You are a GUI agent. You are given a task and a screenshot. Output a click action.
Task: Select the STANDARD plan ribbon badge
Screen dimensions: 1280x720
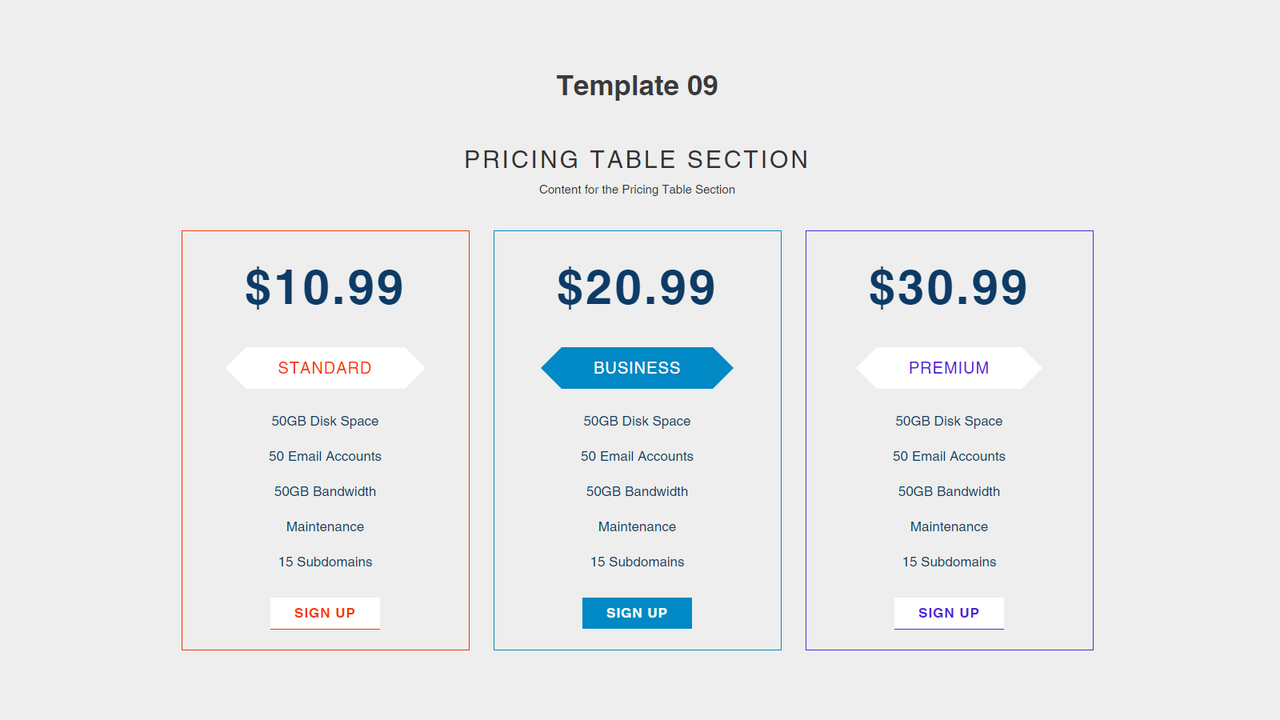coord(325,368)
